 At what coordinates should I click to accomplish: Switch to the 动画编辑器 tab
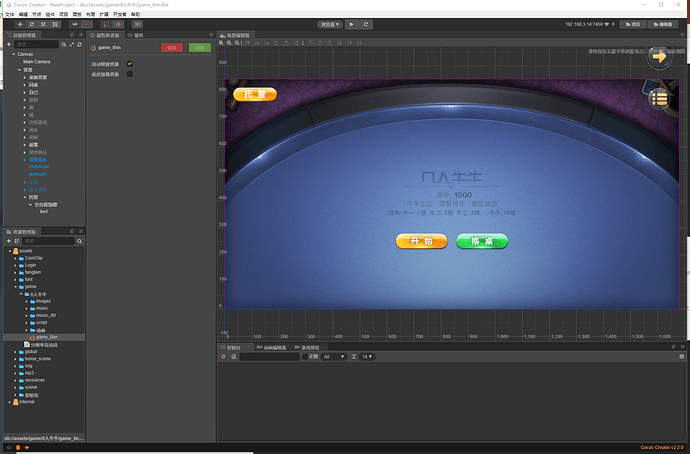click(x=272, y=346)
